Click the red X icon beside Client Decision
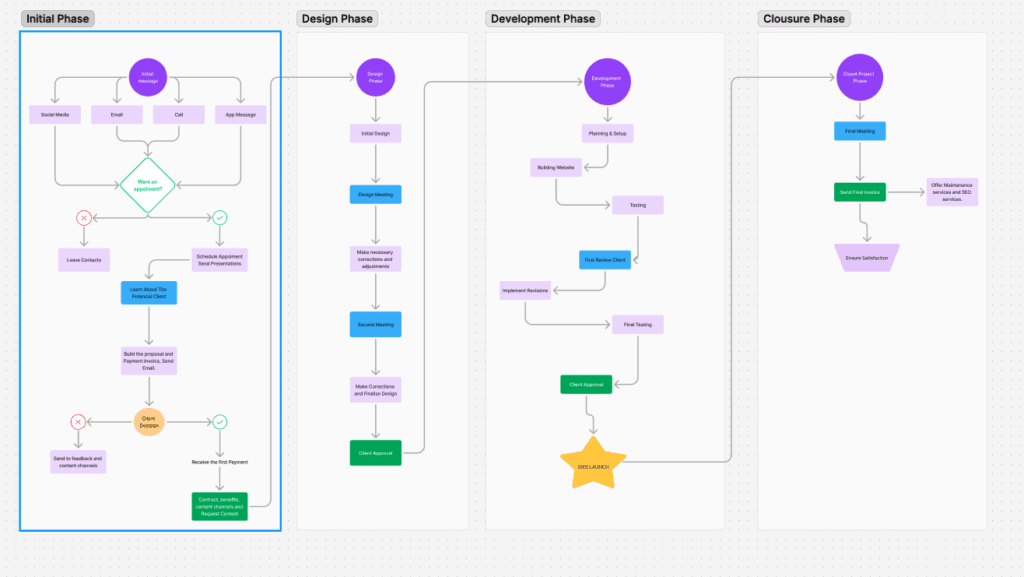This screenshot has height=577, width=1024. (x=78, y=422)
